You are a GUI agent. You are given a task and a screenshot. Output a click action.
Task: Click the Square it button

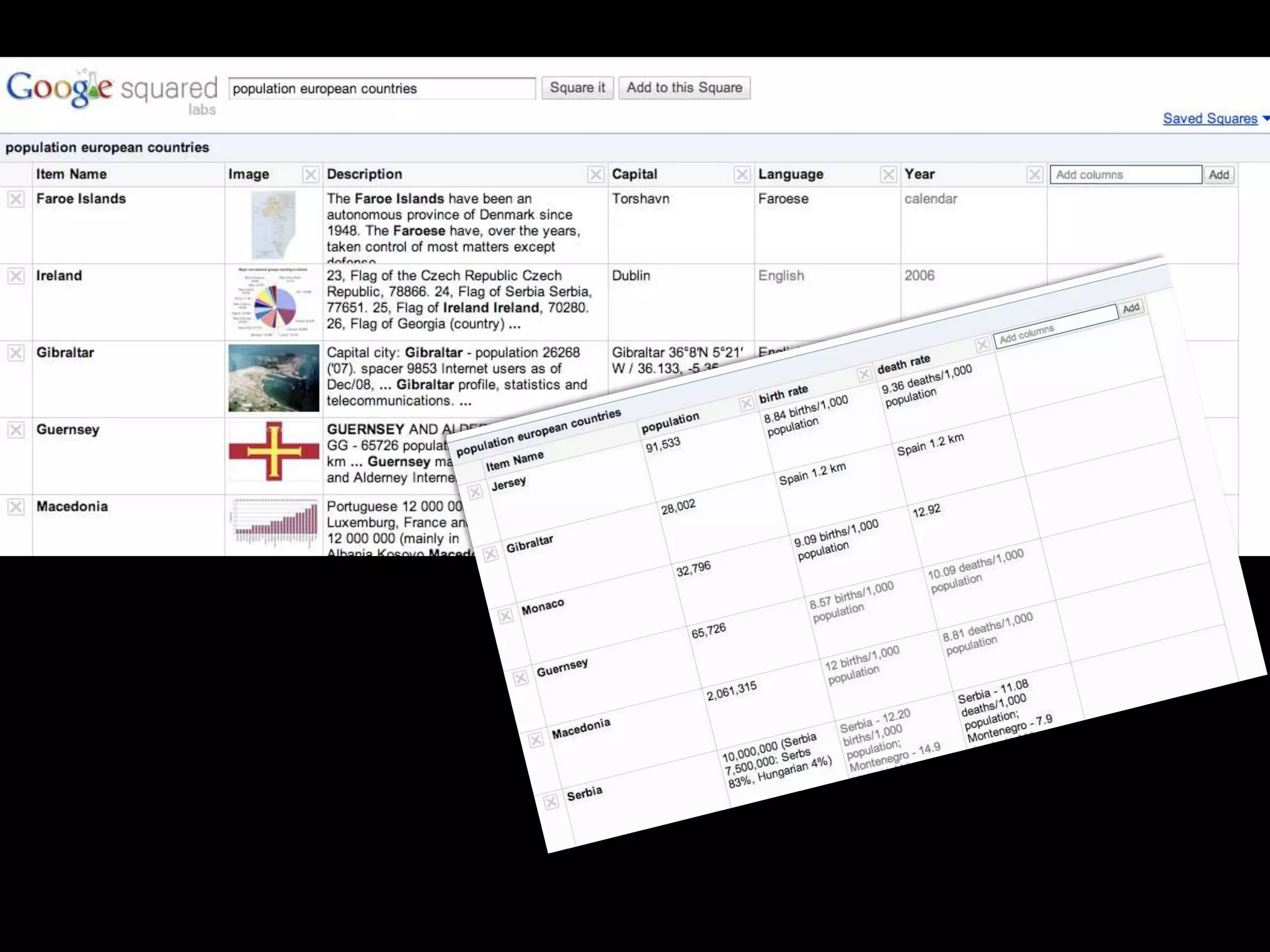(577, 88)
